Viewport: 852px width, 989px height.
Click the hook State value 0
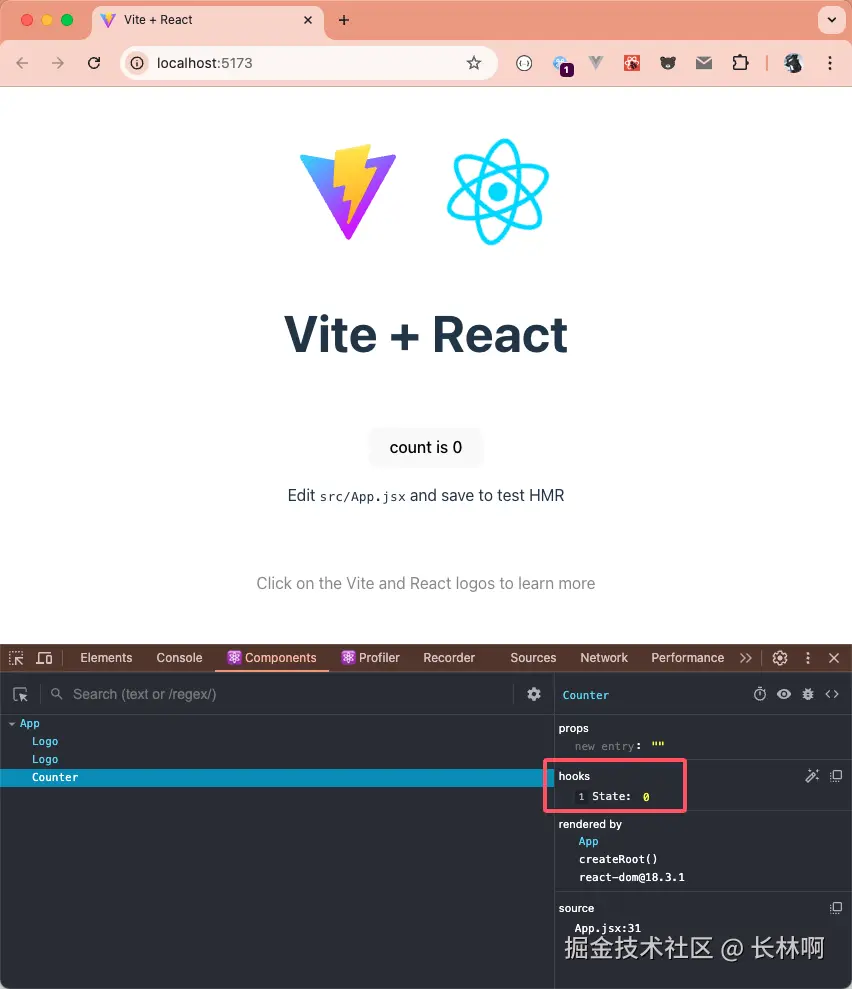[x=646, y=797]
